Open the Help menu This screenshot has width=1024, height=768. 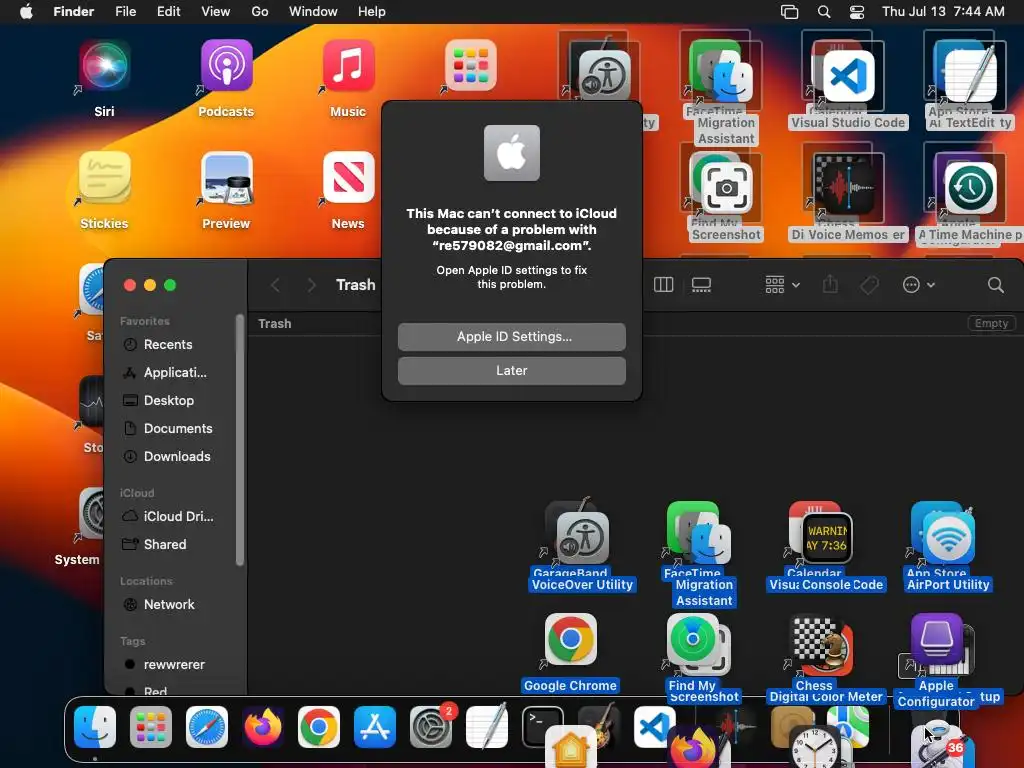coord(372,11)
